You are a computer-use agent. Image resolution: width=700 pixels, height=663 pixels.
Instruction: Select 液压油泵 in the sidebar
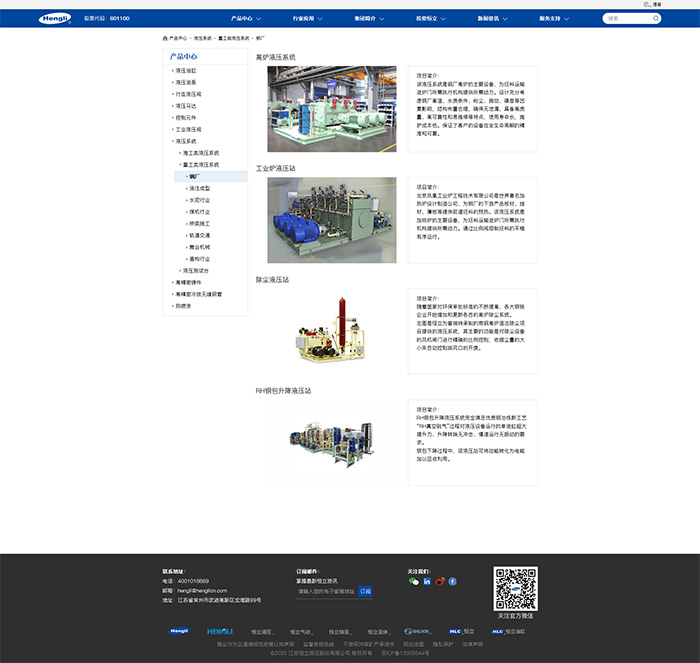[184, 83]
